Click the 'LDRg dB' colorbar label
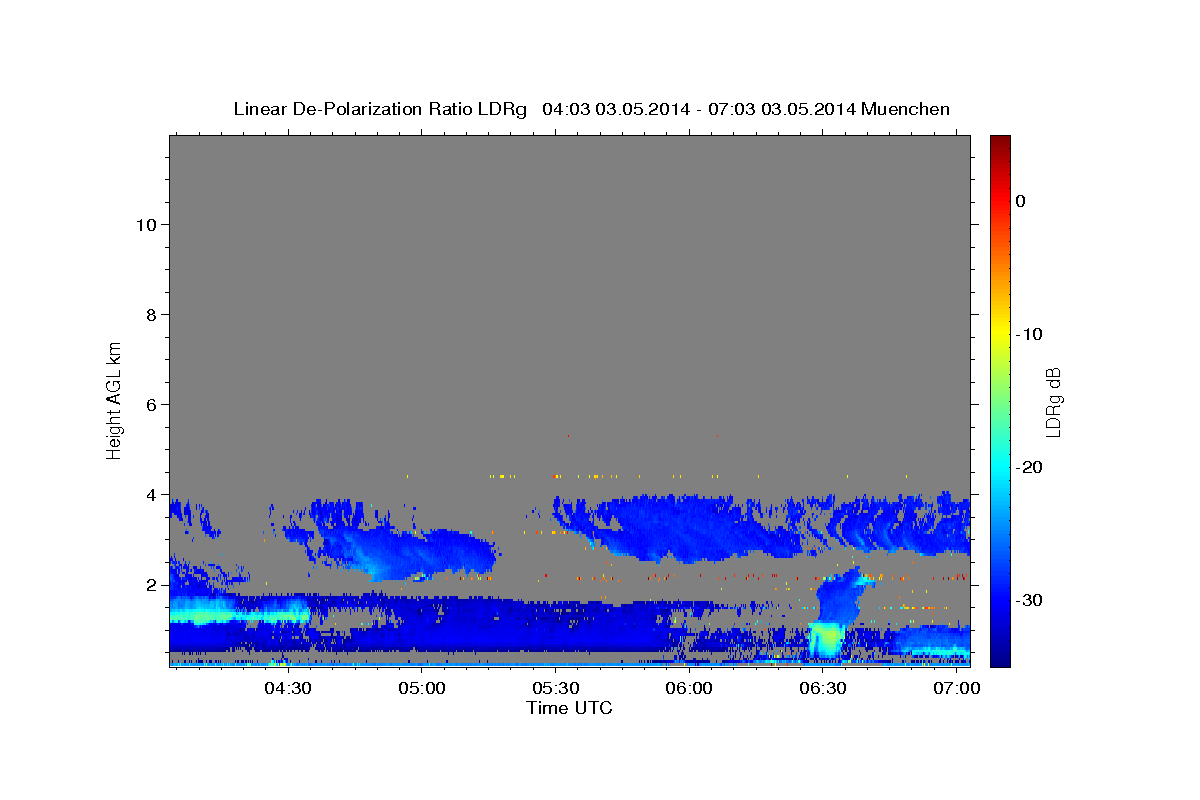 pos(1053,402)
